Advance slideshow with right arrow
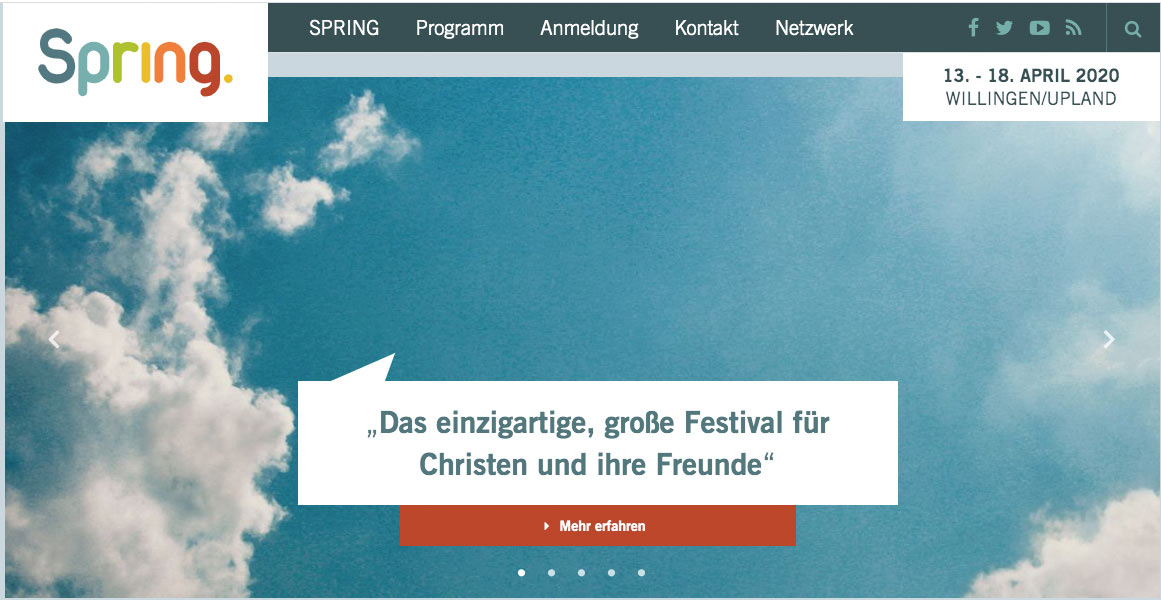This screenshot has width=1161, height=600. pyautogui.click(x=1108, y=339)
